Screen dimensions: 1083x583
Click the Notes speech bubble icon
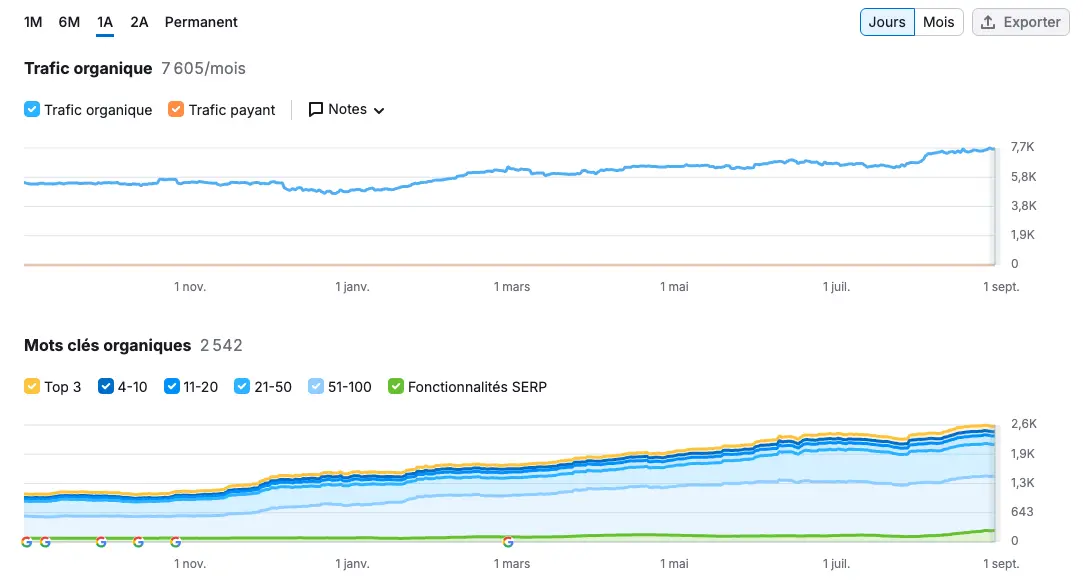coord(316,109)
